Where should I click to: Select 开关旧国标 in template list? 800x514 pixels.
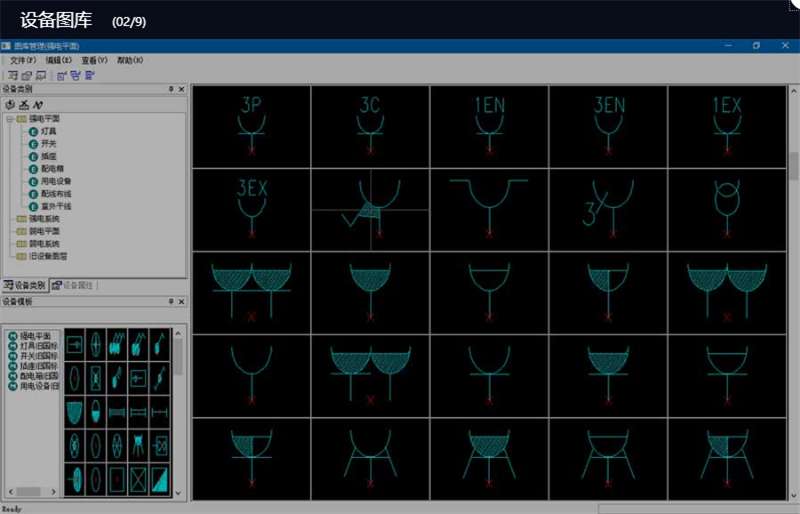(x=38, y=355)
